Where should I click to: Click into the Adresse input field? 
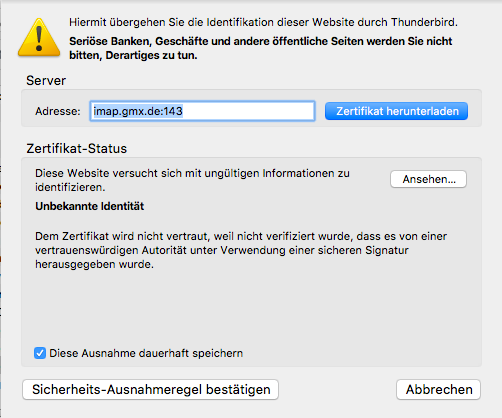click(x=202, y=111)
